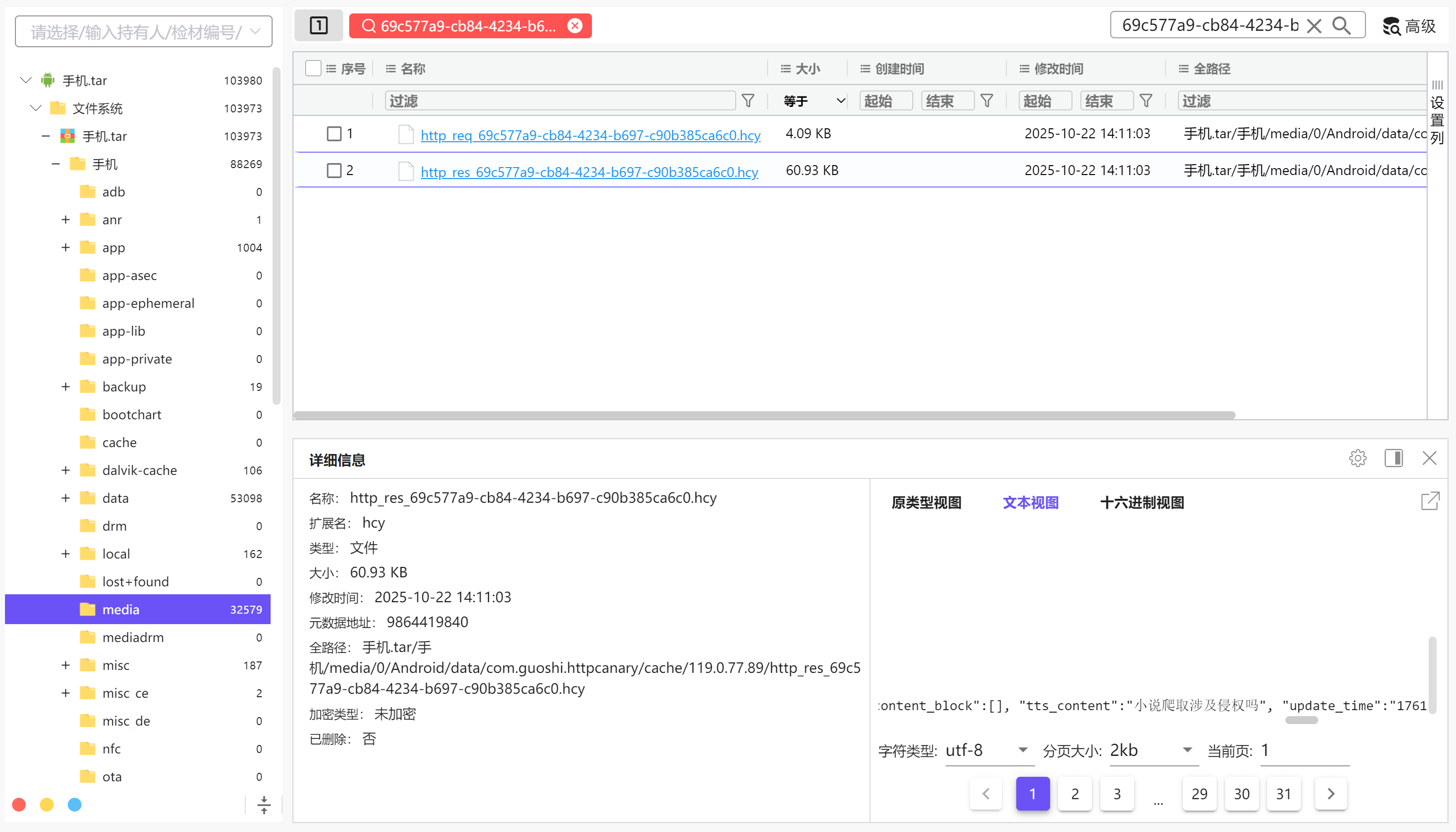Image resolution: width=1456 pixels, height=832 pixels.
Task: Remove the red search tag 69c577a9
Action: 575,26
